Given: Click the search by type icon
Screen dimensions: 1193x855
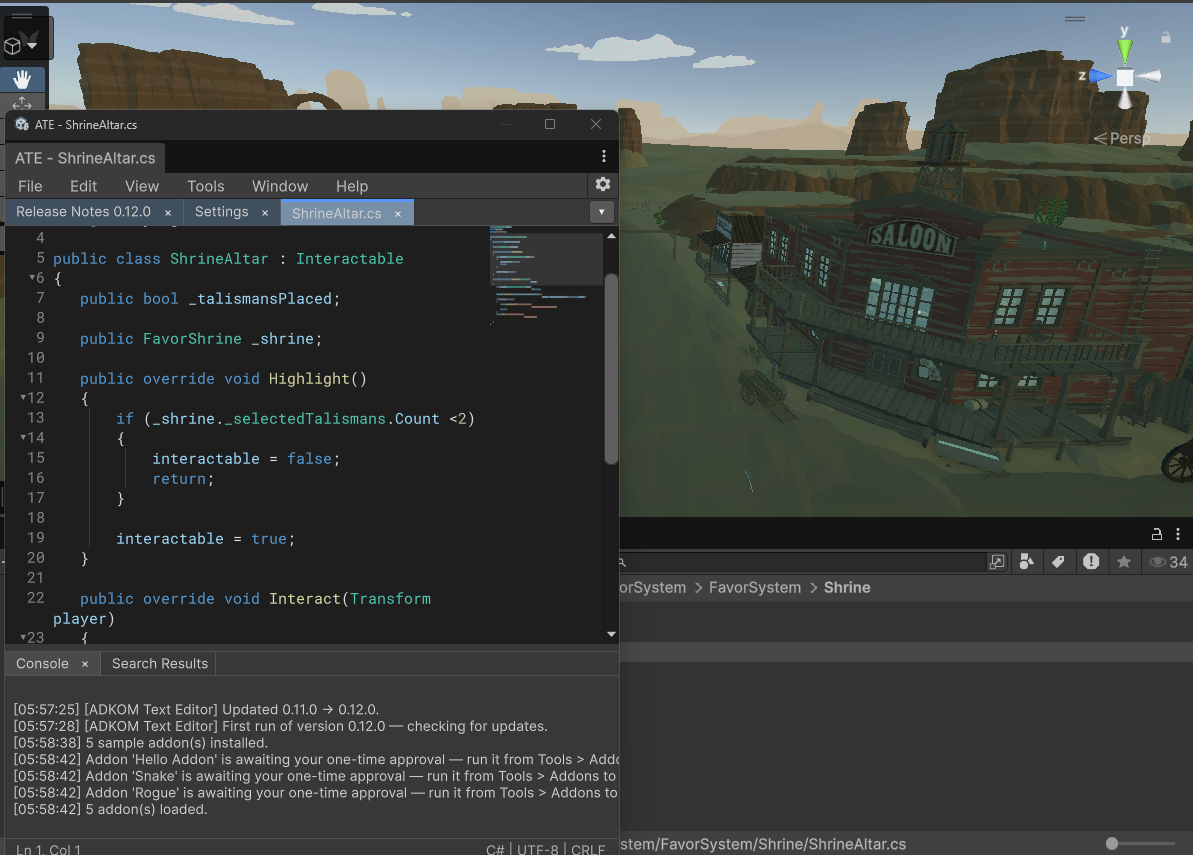Looking at the screenshot, I should (x=1027, y=562).
